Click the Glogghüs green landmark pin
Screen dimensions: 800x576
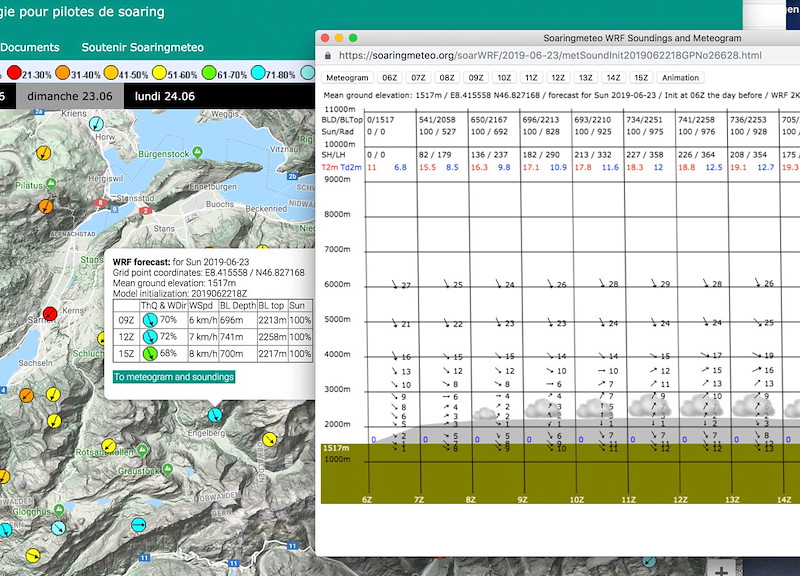click(59, 509)
